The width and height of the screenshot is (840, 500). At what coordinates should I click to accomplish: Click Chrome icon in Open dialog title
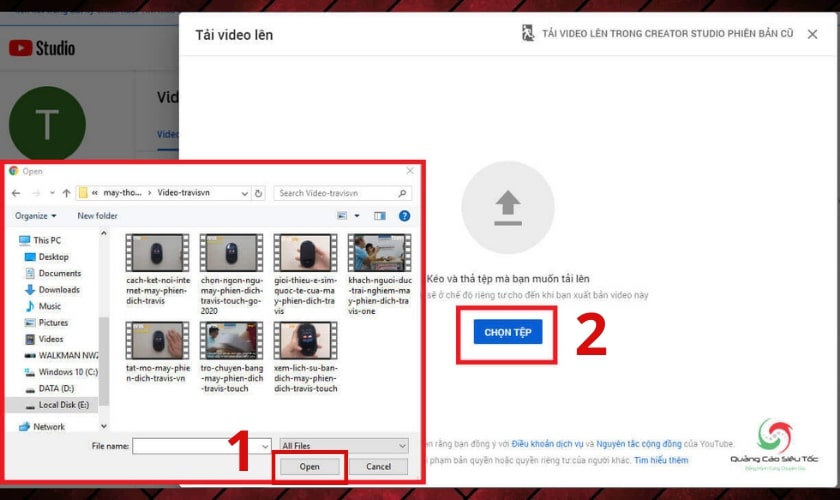coord(13,171)
